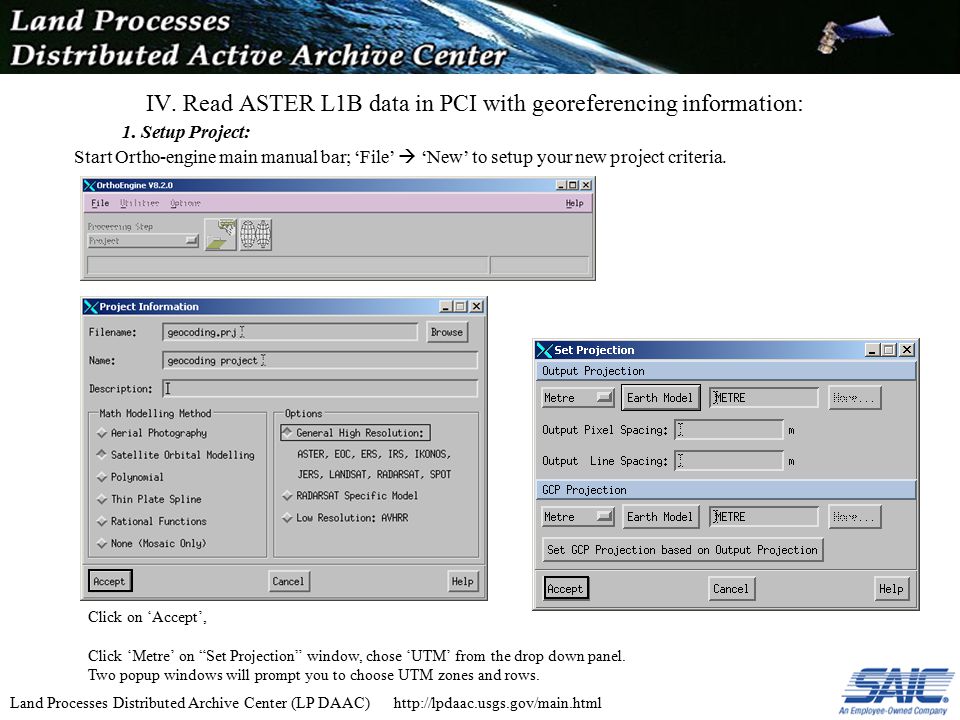
Task: Close the Set Projection window
Action: (x=907, y=350)
